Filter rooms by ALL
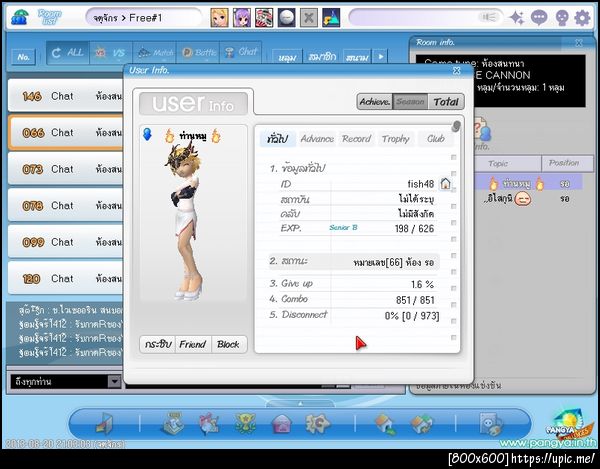The height and width of the screenshot is (469, 600). click(x=67, y=53)
